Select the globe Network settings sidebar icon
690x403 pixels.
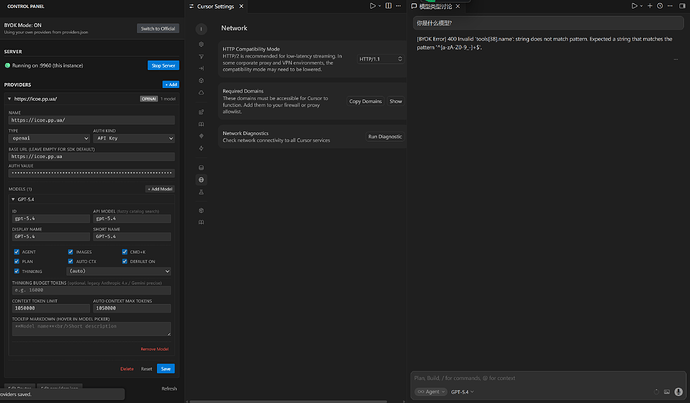(x=201, y=180)
